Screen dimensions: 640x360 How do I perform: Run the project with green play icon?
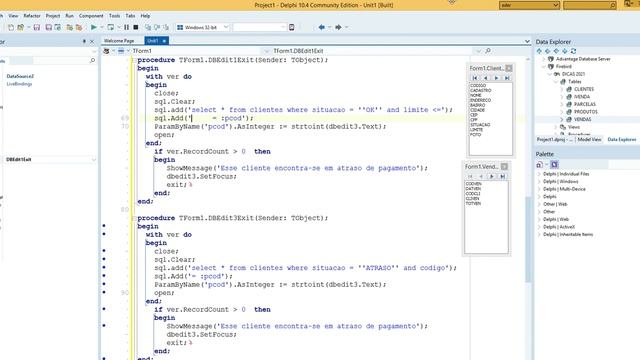[x=93, y=27]
